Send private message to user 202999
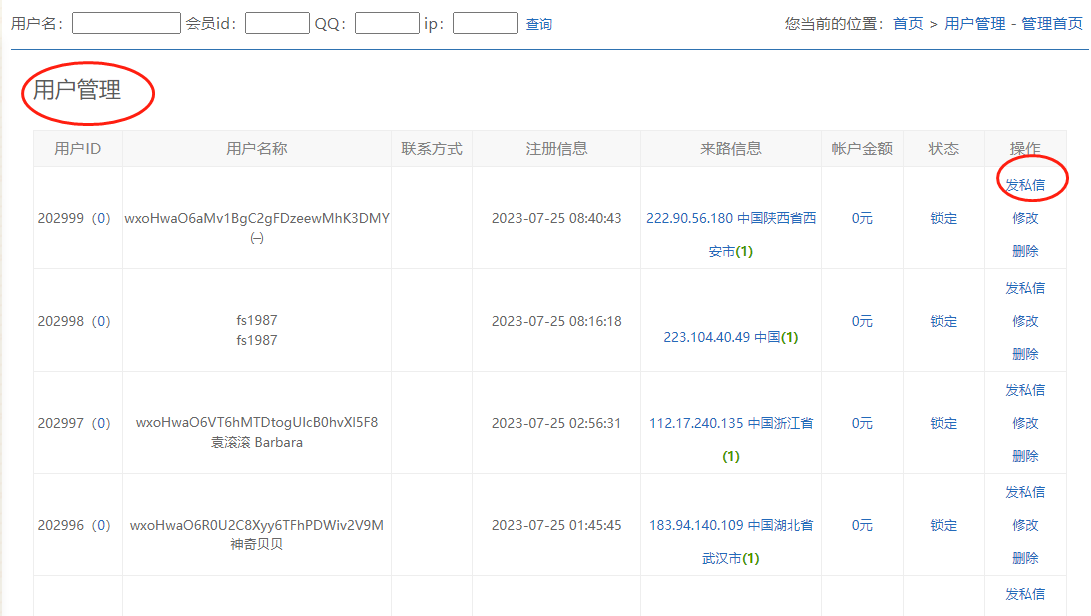Screen dimensions: 1091x616 point(1025,185)
